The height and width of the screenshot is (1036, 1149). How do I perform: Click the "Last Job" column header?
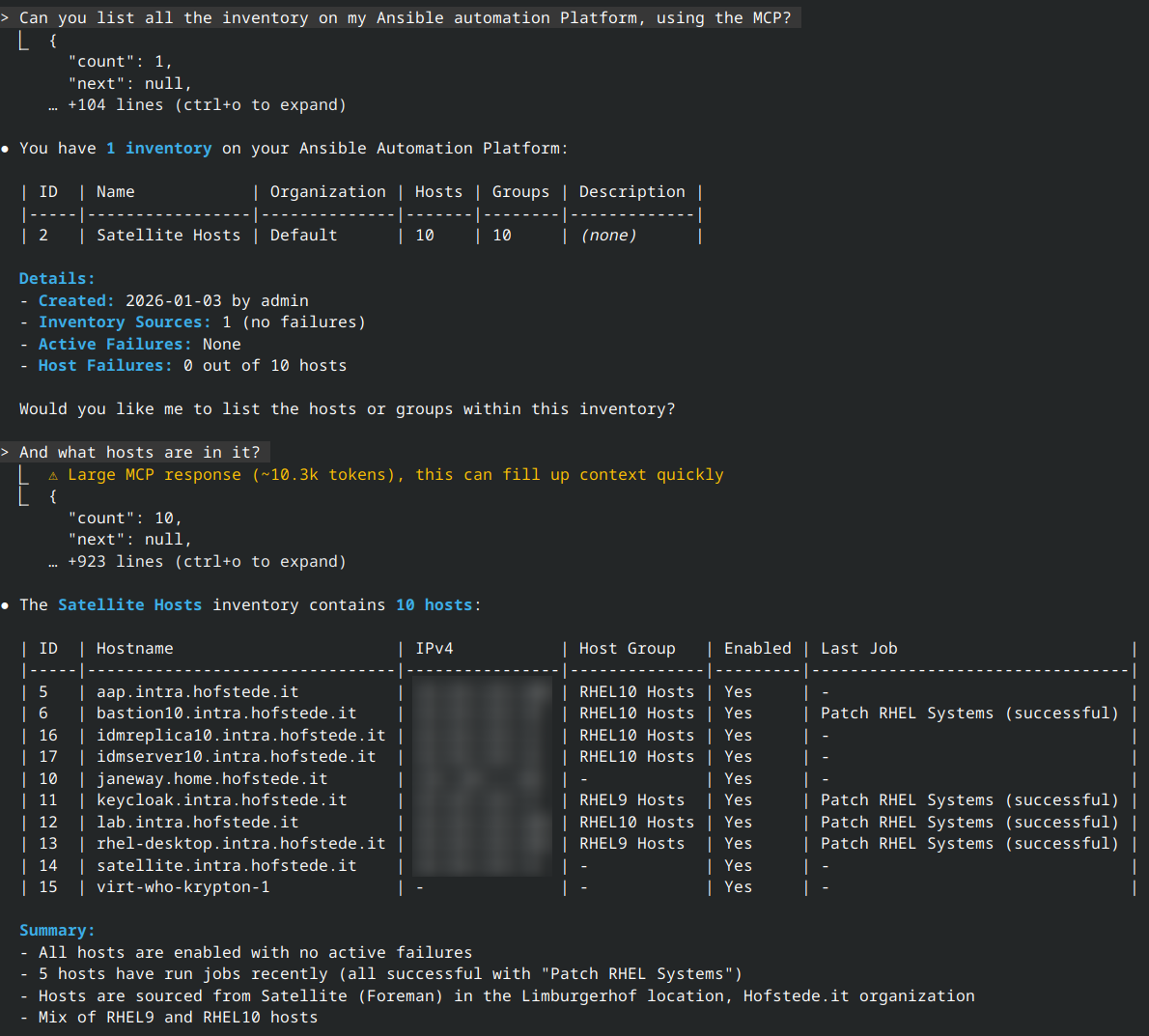(858, 649)
